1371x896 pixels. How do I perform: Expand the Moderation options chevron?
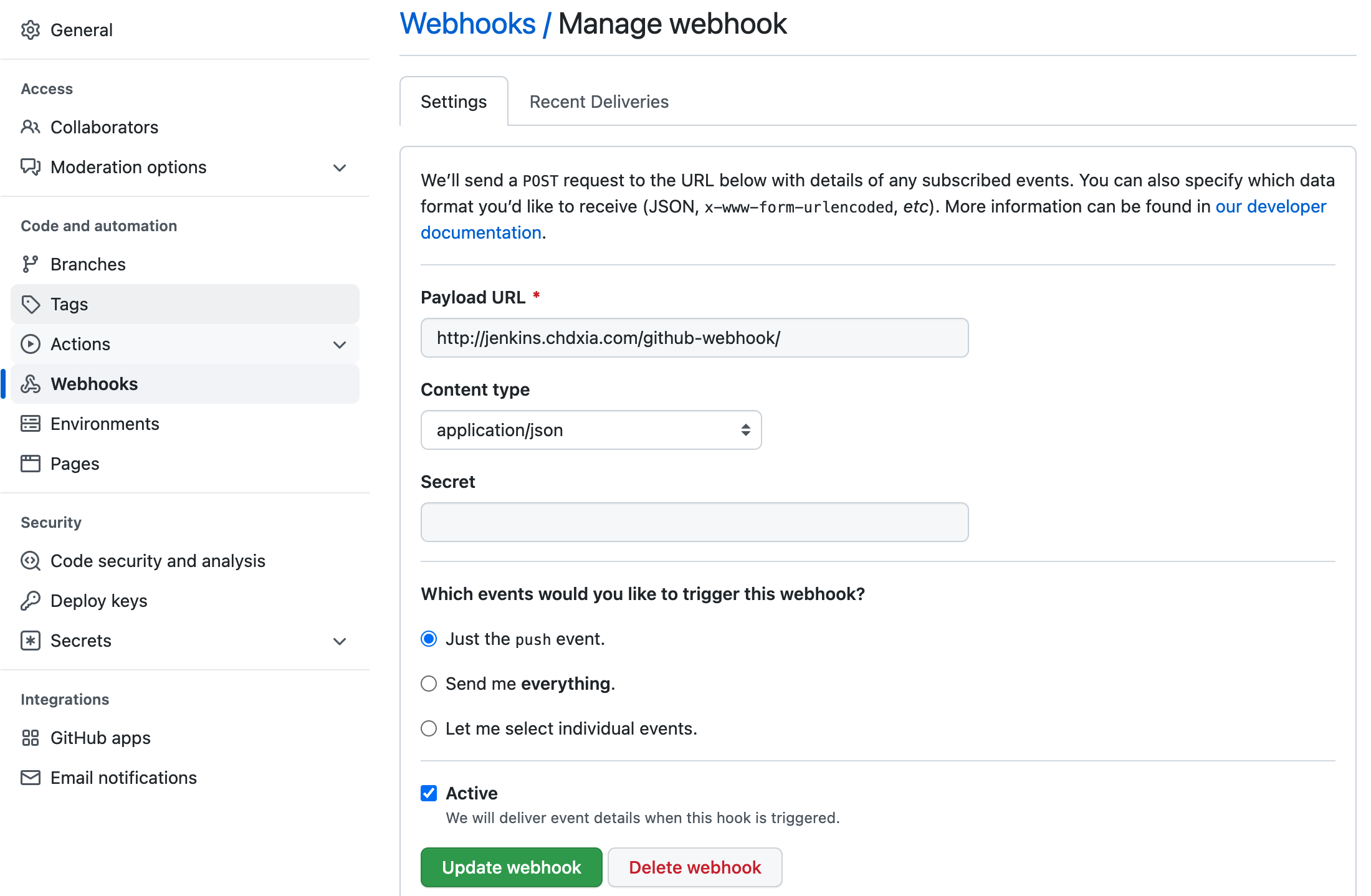(340, 168)
